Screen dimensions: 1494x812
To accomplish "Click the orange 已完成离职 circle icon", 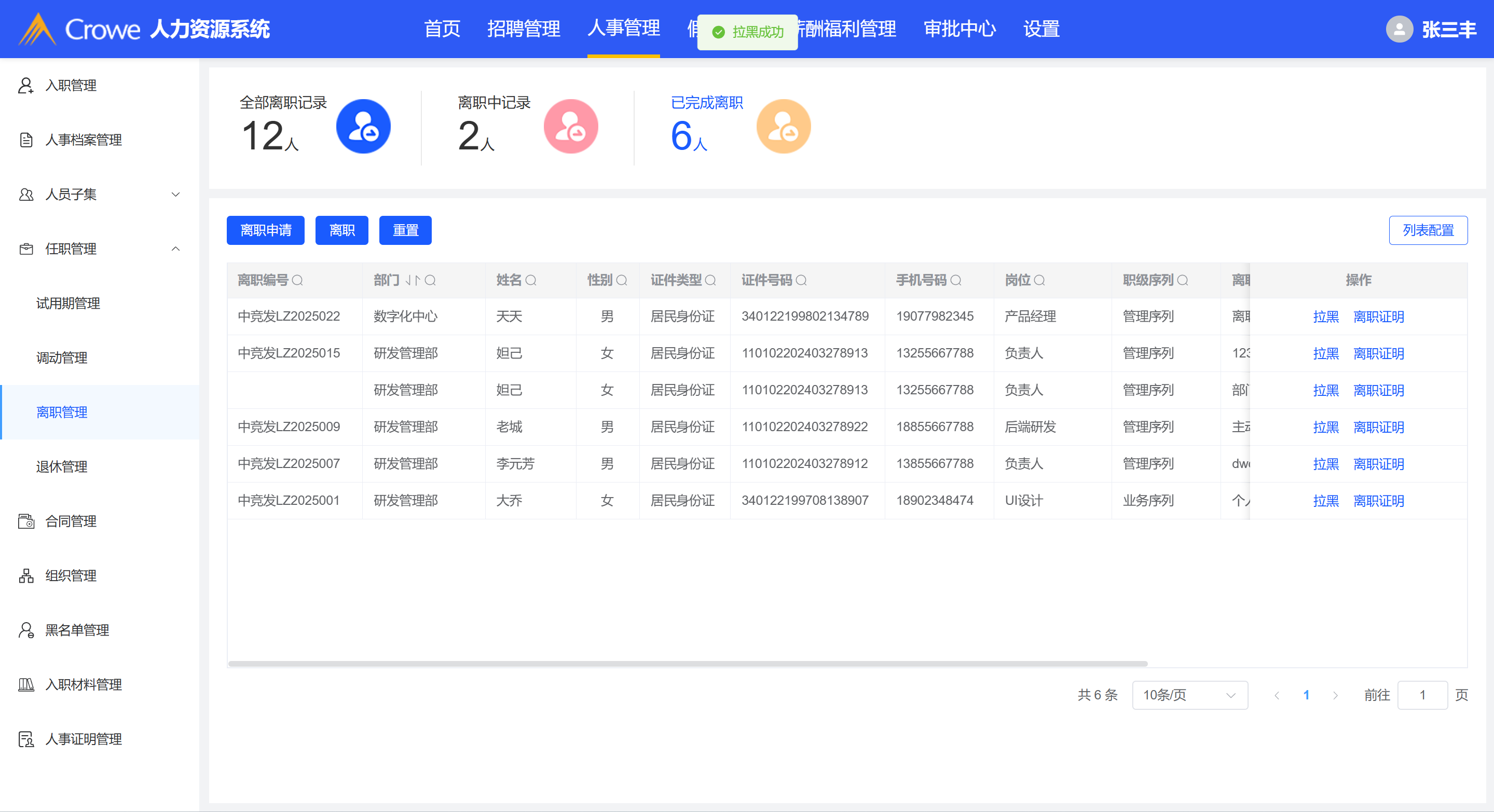I will pyautogui.click(x=783, y=127).
